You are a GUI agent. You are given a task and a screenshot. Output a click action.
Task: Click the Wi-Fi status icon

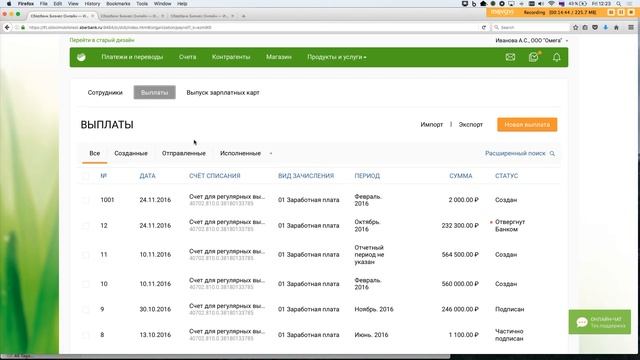[x=551, y=4]
